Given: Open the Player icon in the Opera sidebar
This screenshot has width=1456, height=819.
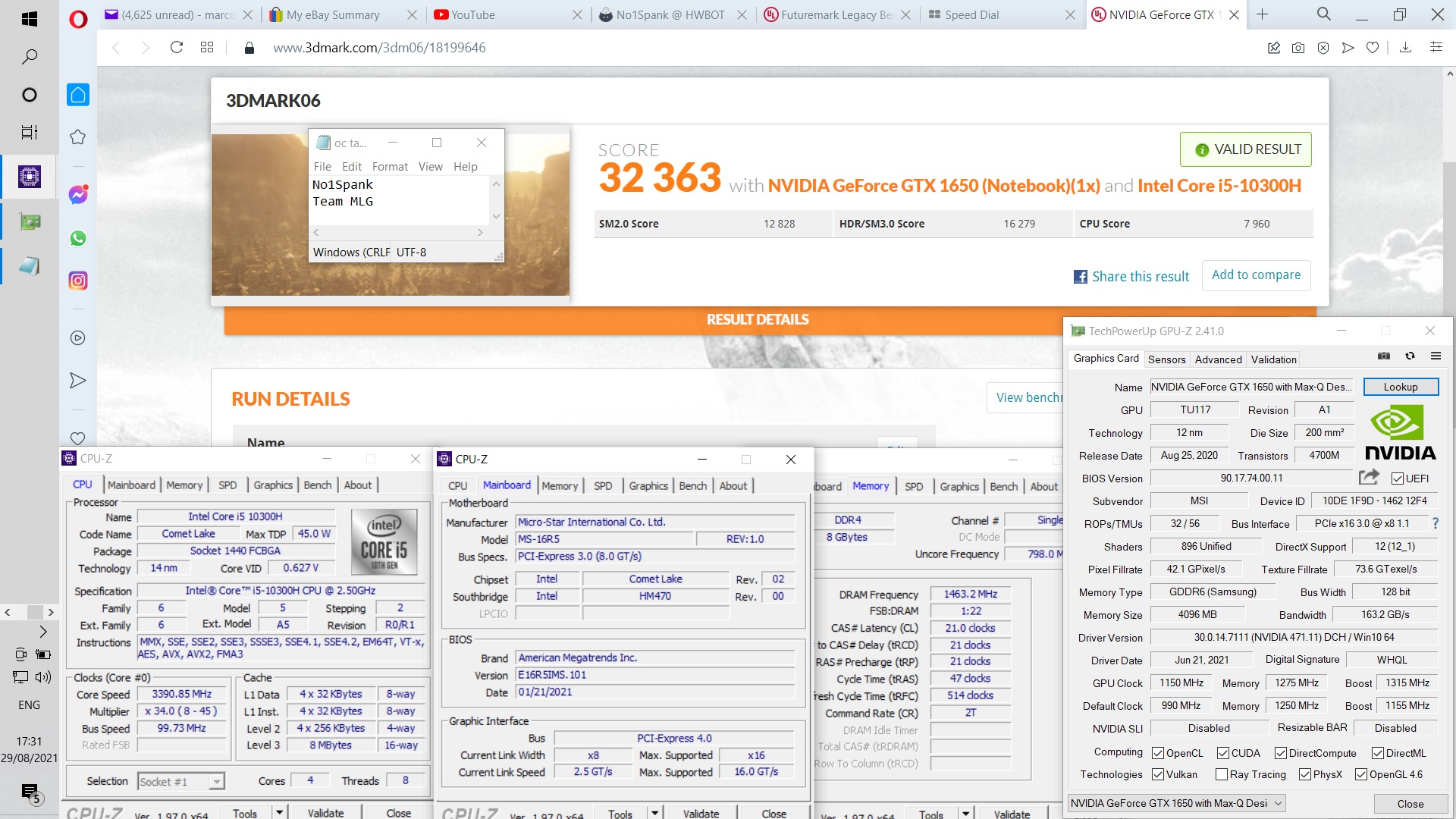Looking at the screenshot, I should (x=77, y=338).
